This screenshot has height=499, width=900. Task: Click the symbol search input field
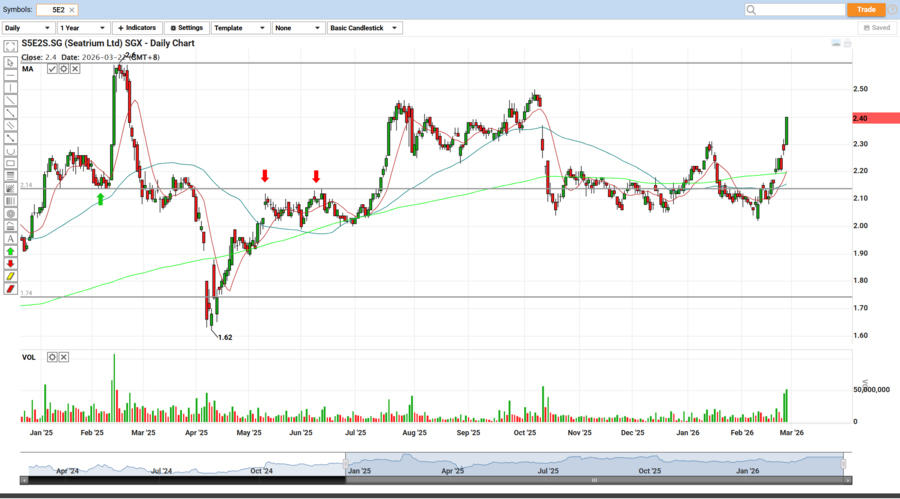(x=794, y=9)
